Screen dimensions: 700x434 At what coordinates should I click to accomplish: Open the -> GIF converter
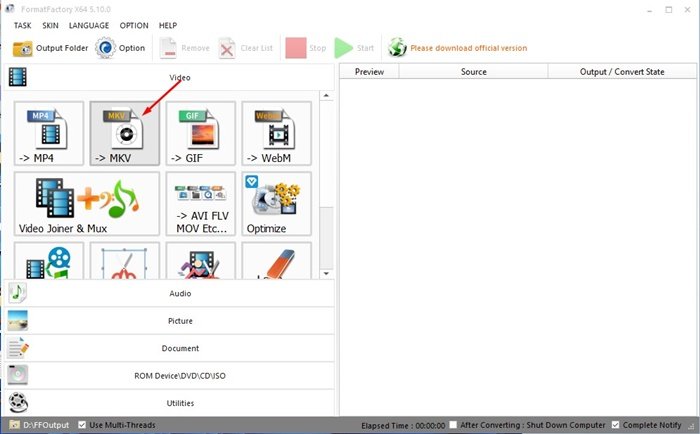[200, 132]
